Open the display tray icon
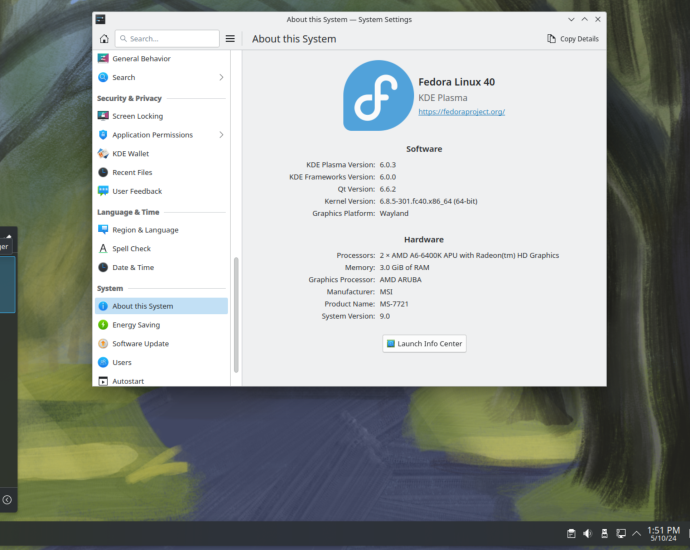Viewport: 690px width, 550px height. [621, 534]
